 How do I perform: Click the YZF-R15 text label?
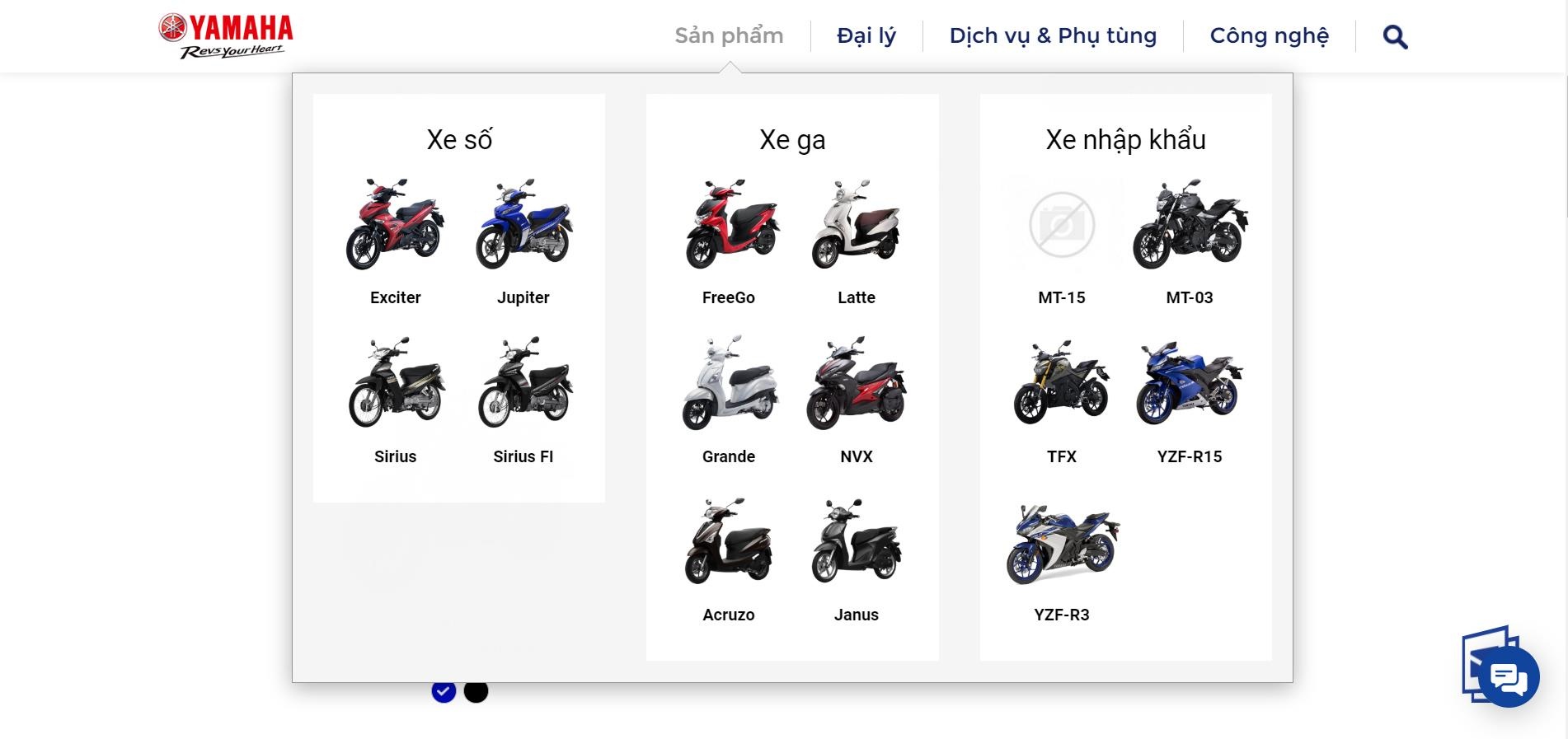point(1190,456)
